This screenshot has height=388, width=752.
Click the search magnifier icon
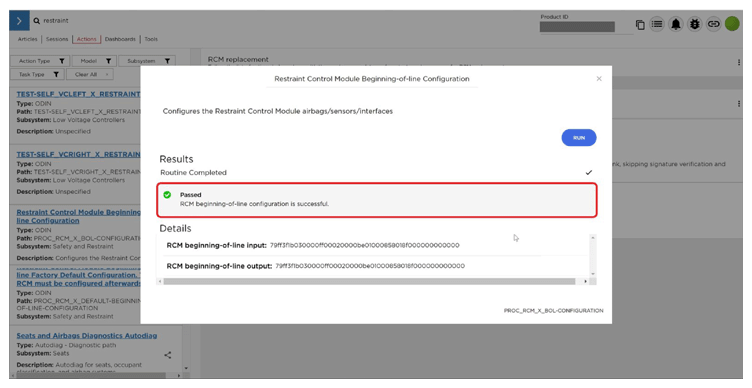(36, 21)
